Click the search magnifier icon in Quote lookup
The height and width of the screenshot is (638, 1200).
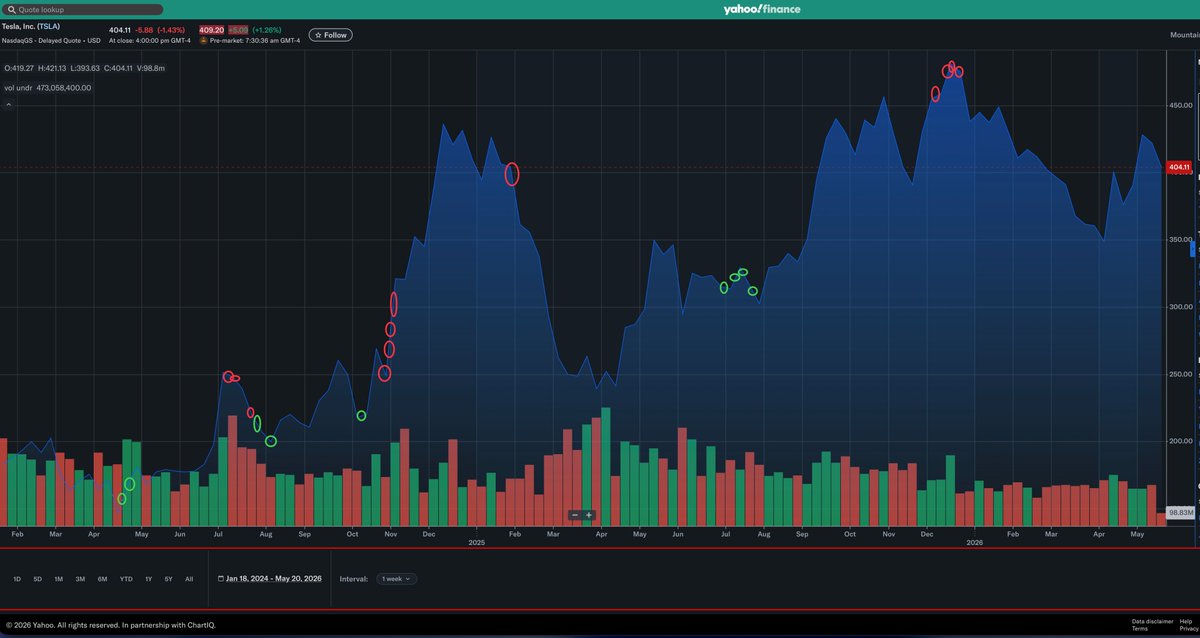click(x=12, y=9)
